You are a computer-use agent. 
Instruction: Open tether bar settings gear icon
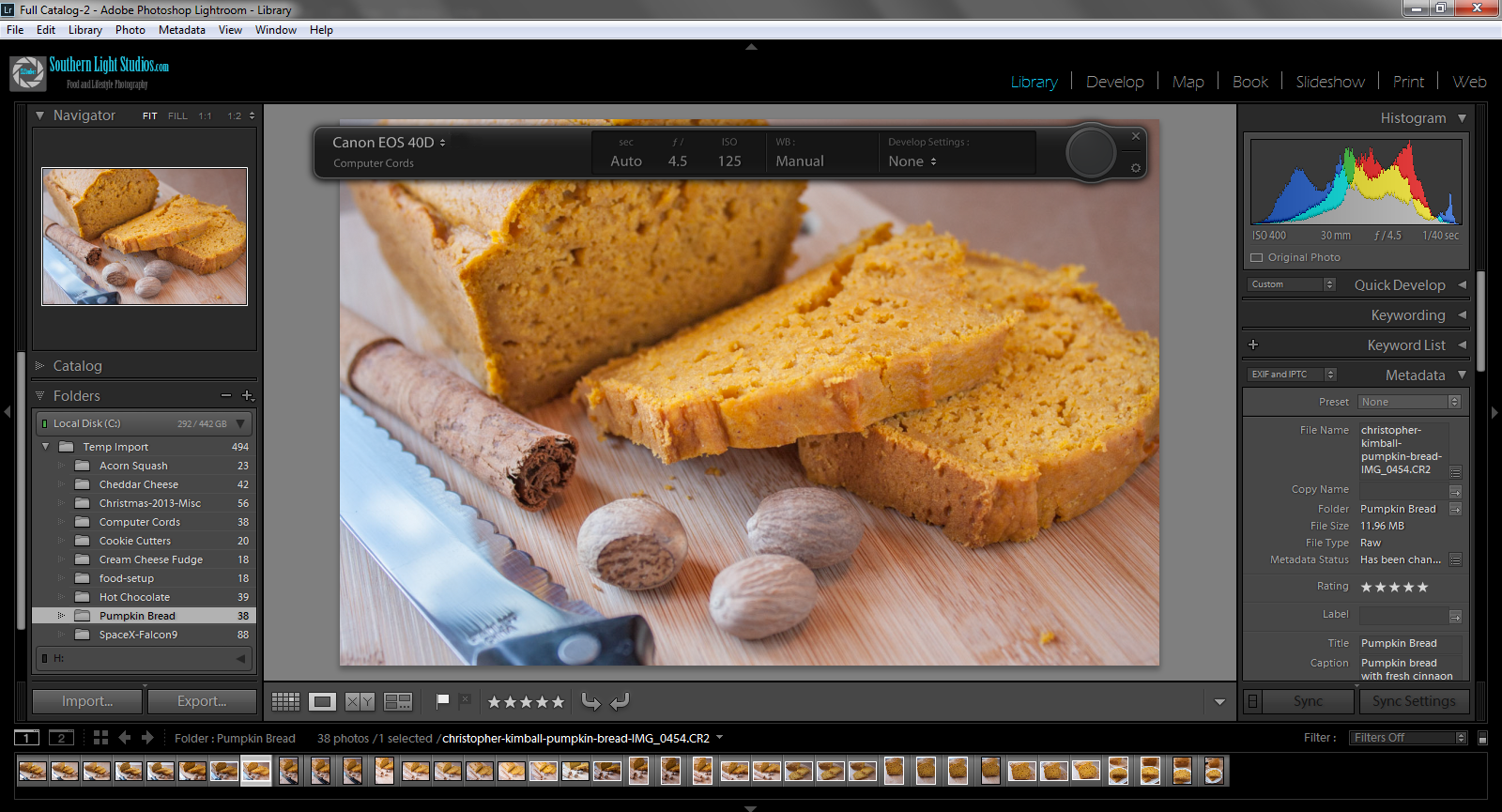(x=1135, y=168)
